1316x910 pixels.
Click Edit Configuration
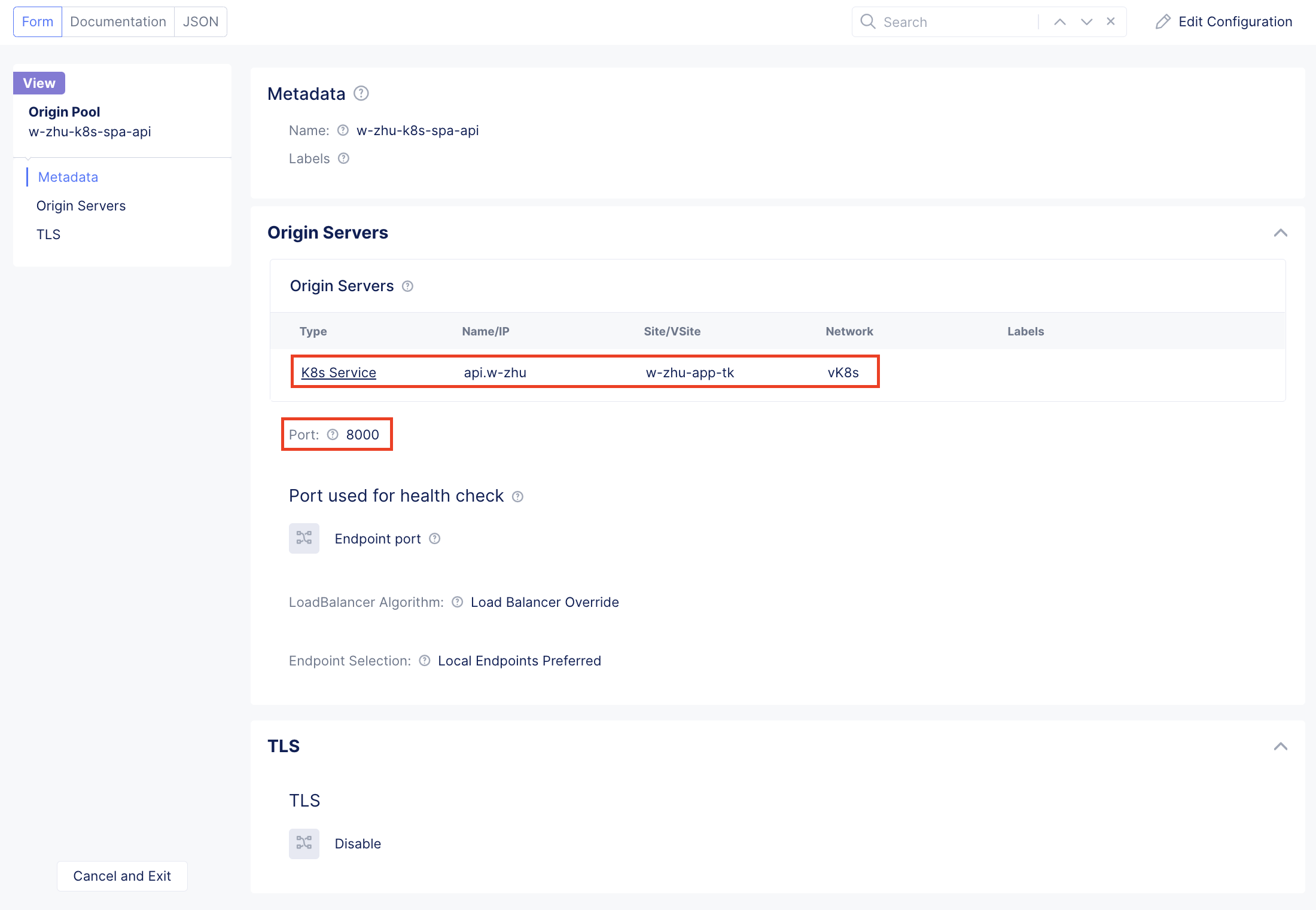pos(1224,22)
